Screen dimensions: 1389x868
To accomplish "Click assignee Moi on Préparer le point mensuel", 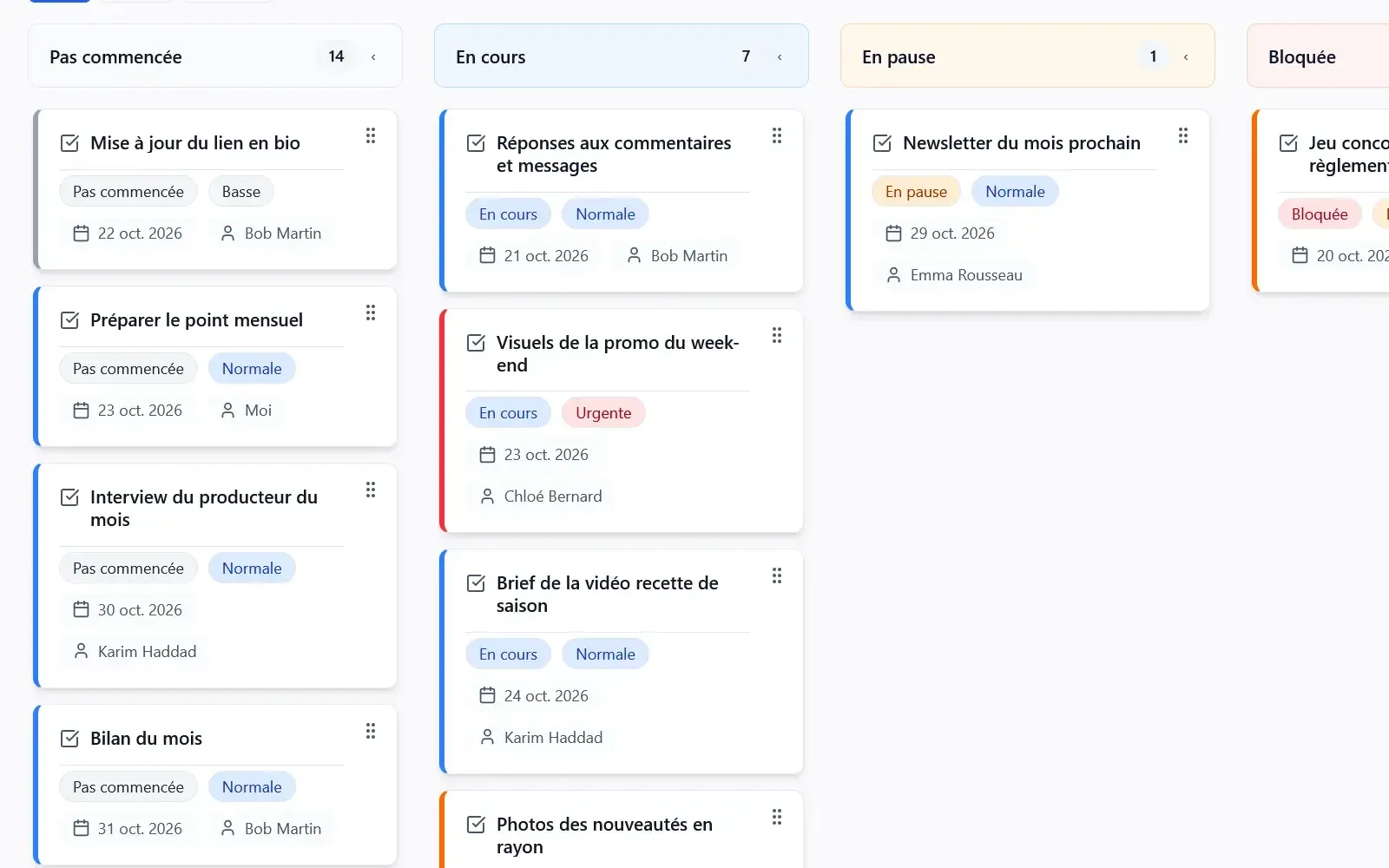I will pyautogui.click(x=247, y=411).
